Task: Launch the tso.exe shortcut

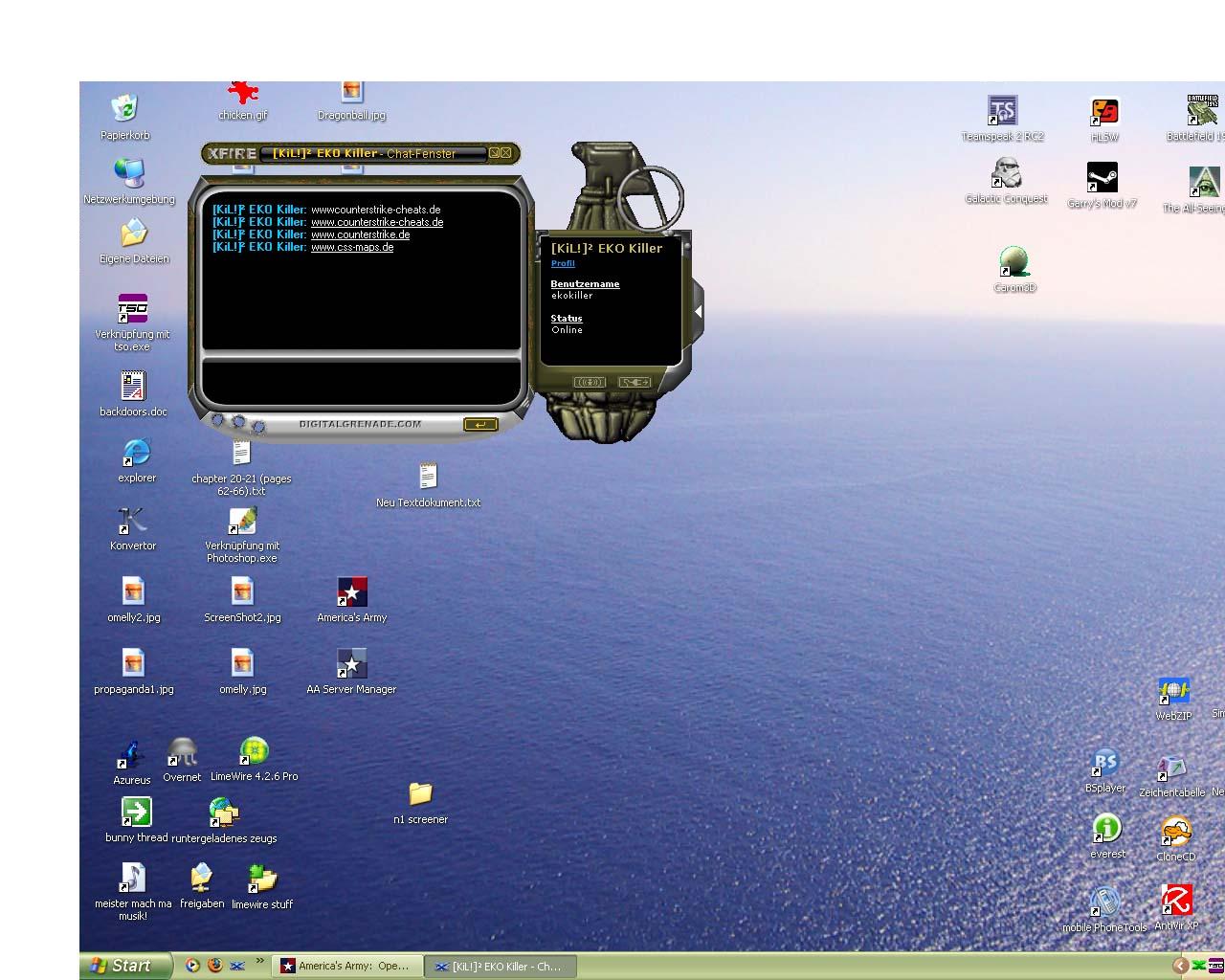Action: (132, 323)
